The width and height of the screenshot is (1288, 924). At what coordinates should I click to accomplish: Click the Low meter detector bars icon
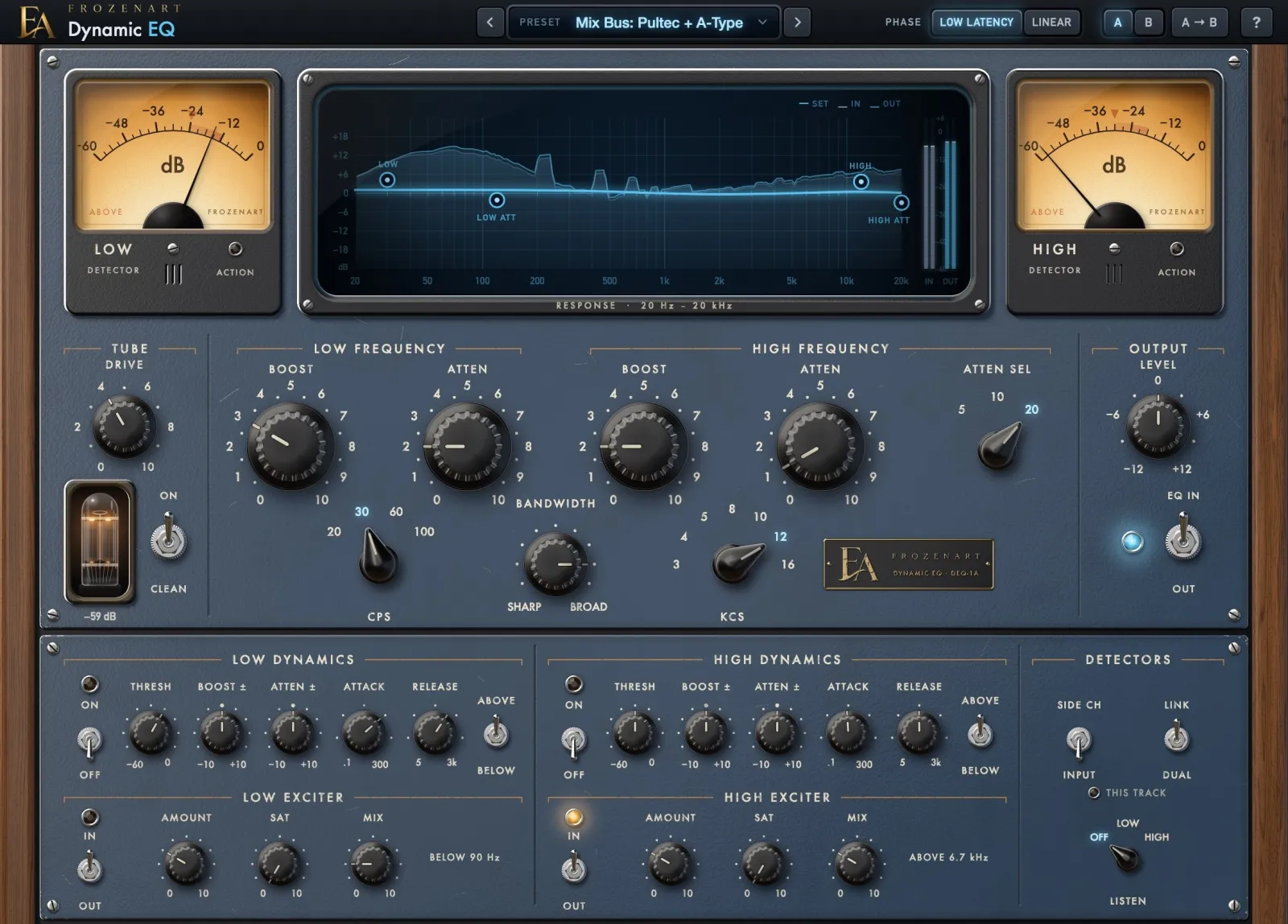coord(174,274)
